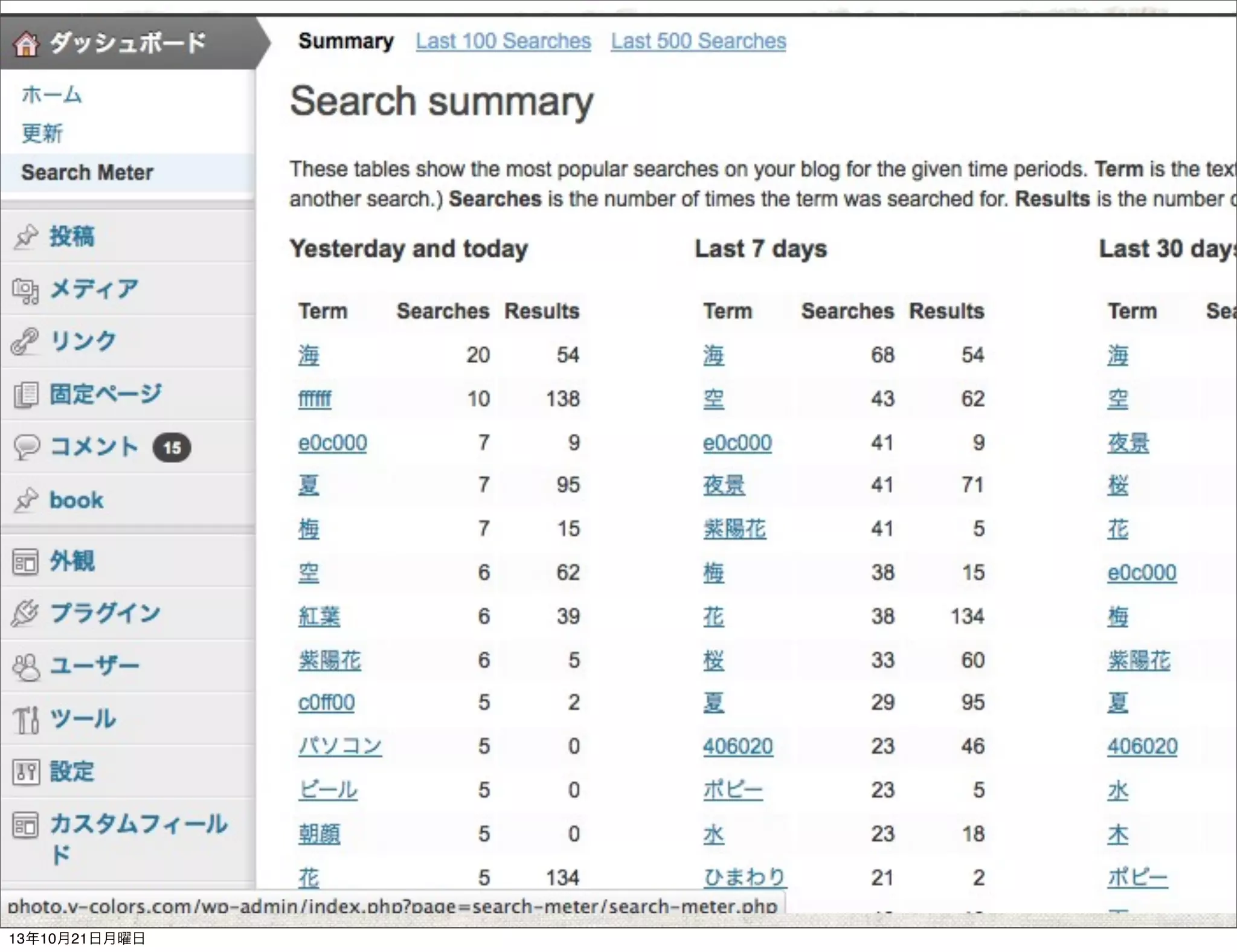Viewport: 1237px width, 952px height.
Task: Click the users icon beside ユーザー
Action: [x=26, y=666]
